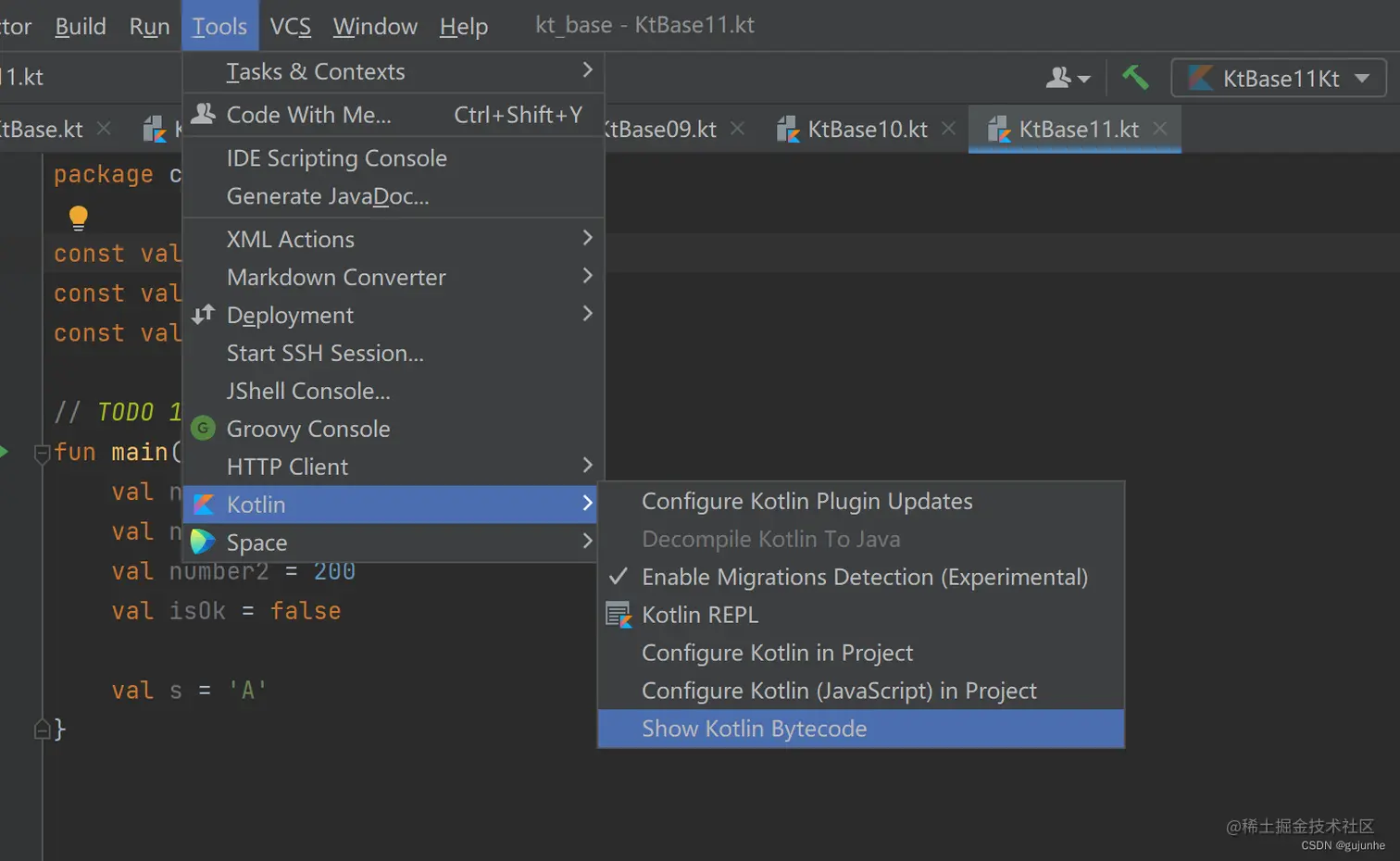Click the Kotlin K logo icon in menu

point(204,505)
